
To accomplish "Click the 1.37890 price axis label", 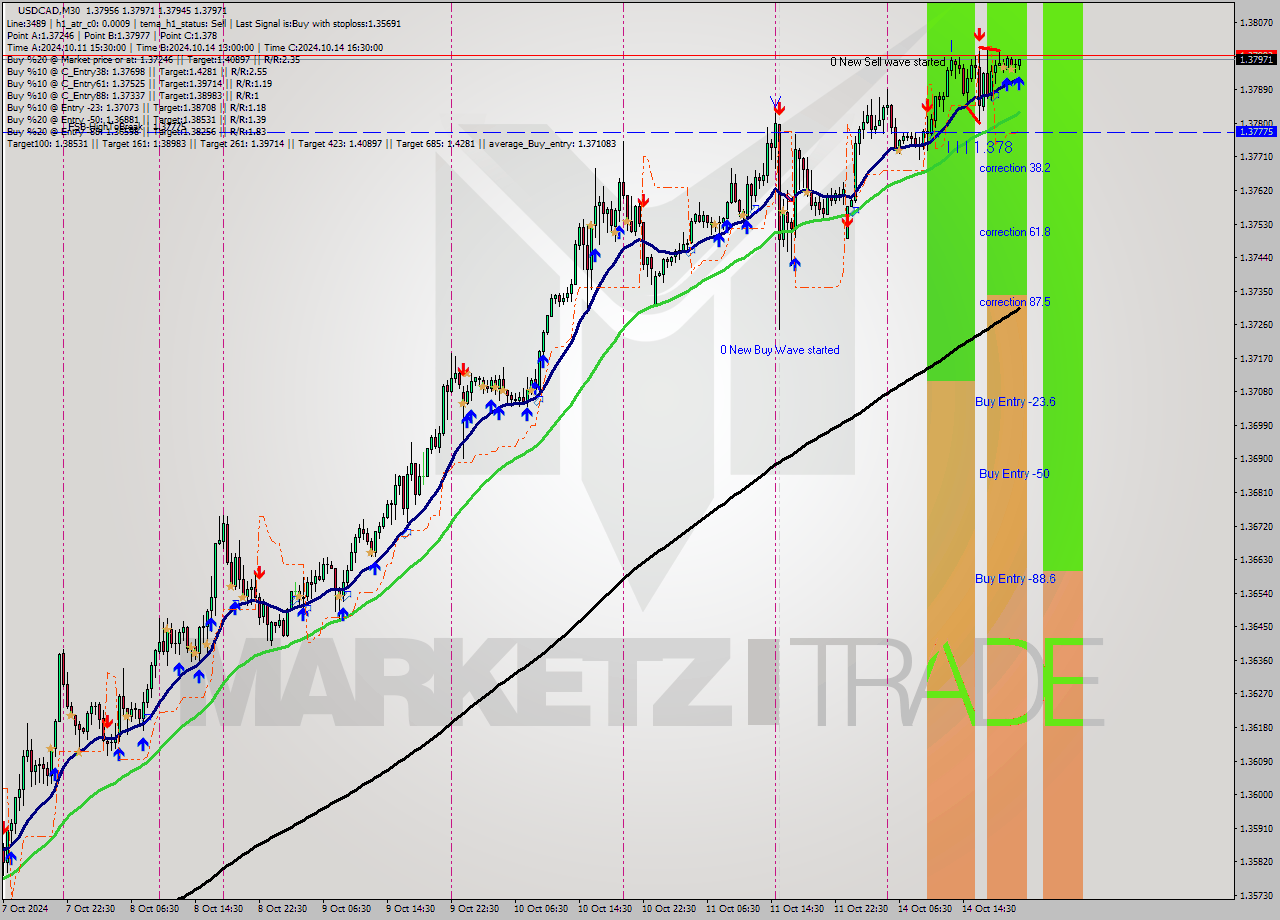I will pos(1256,89).
